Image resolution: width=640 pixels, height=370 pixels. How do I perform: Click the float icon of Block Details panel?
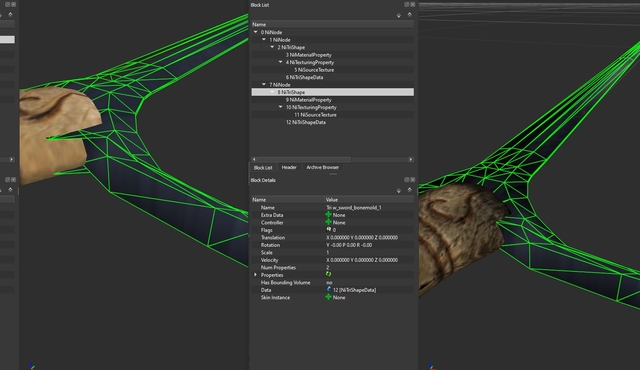point(407,179)
